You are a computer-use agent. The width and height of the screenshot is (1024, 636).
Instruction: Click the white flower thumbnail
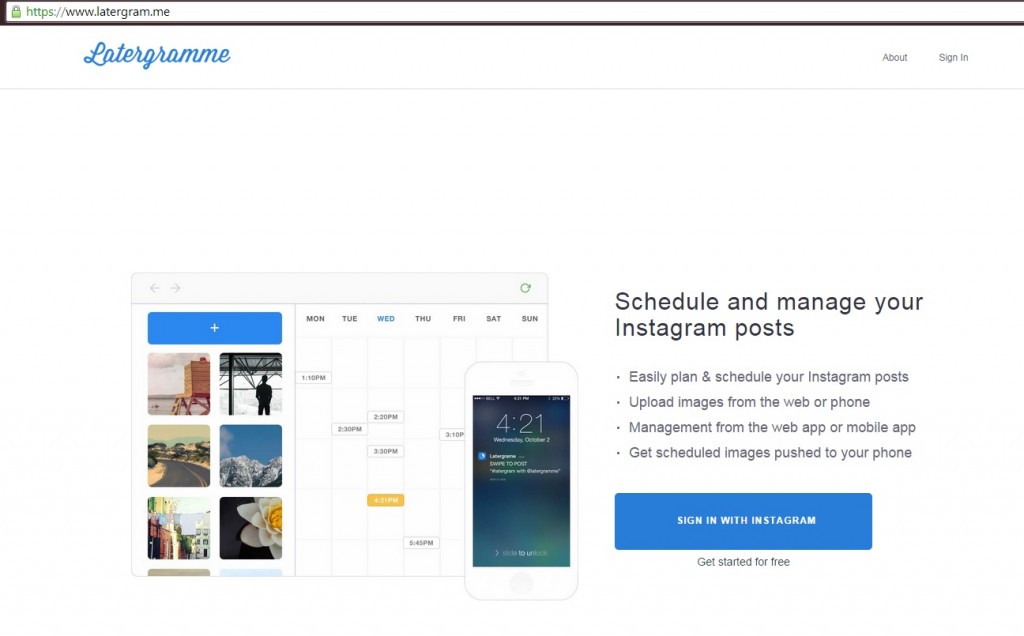pos(251,528)
